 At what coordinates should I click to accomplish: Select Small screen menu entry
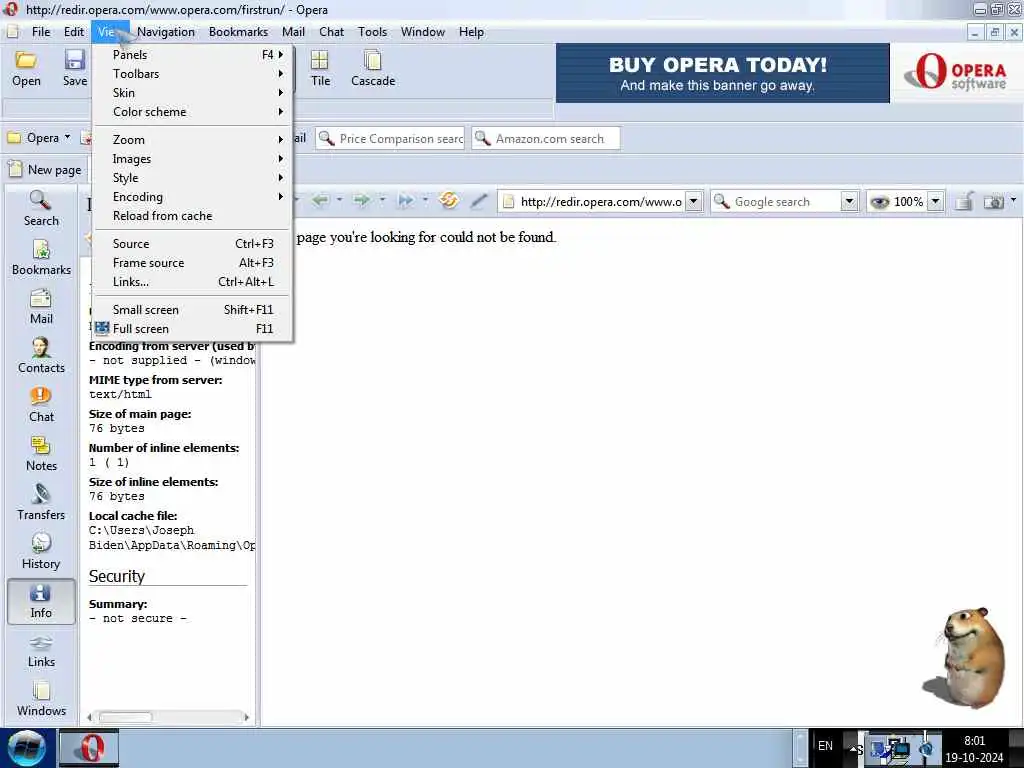click(194, 310)
